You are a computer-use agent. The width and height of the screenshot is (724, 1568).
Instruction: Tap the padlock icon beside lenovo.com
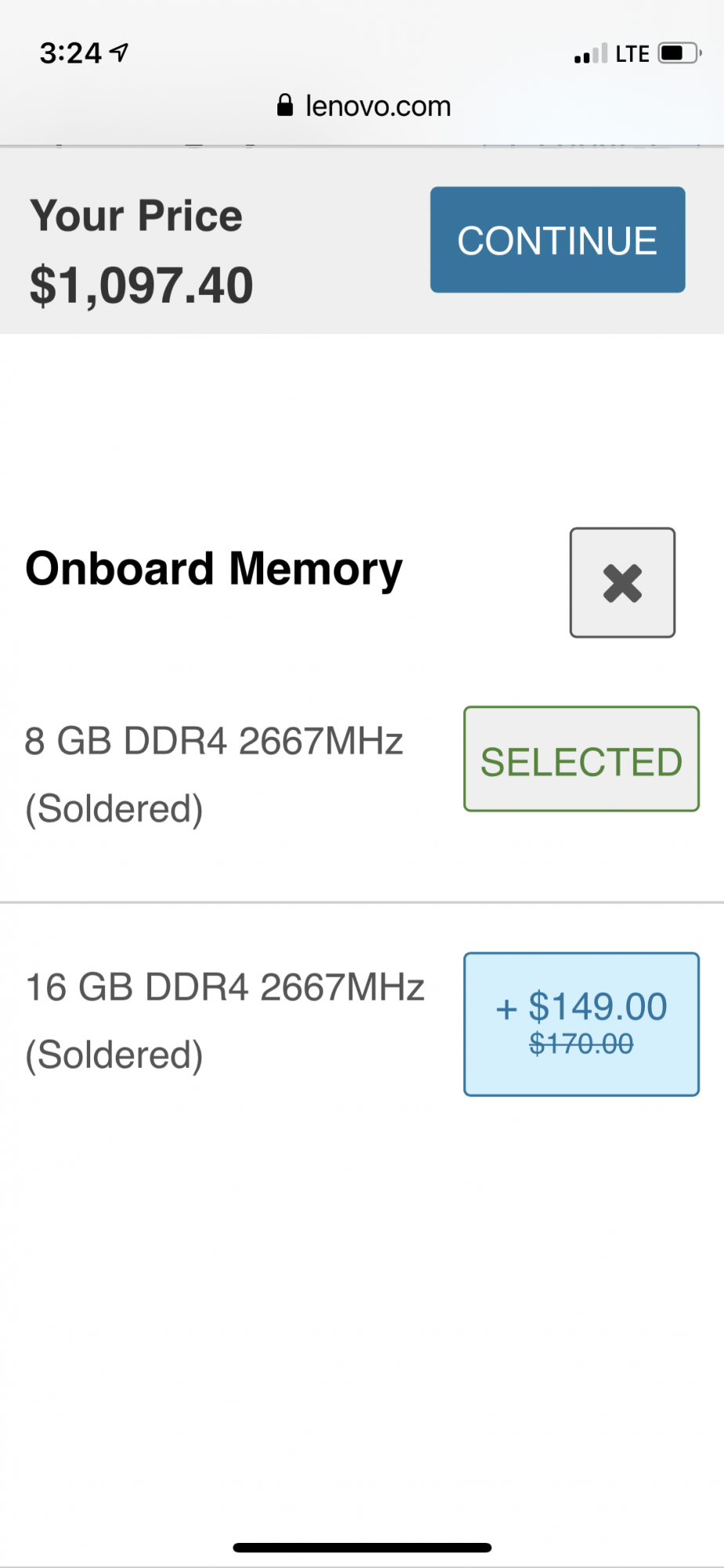coord(285,105)
